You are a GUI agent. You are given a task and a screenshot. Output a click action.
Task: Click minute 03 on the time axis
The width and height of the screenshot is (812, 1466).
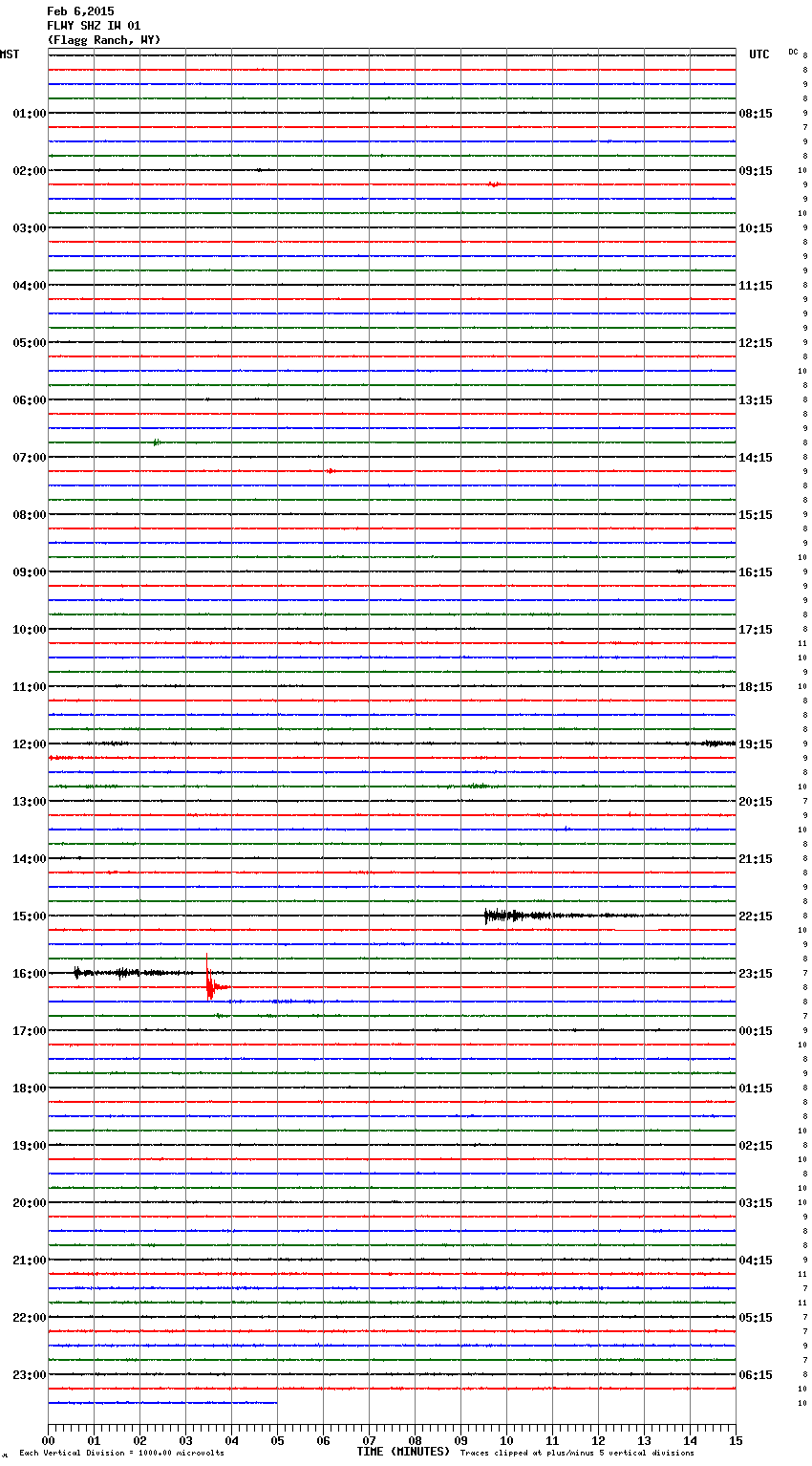pos(185,1440)
